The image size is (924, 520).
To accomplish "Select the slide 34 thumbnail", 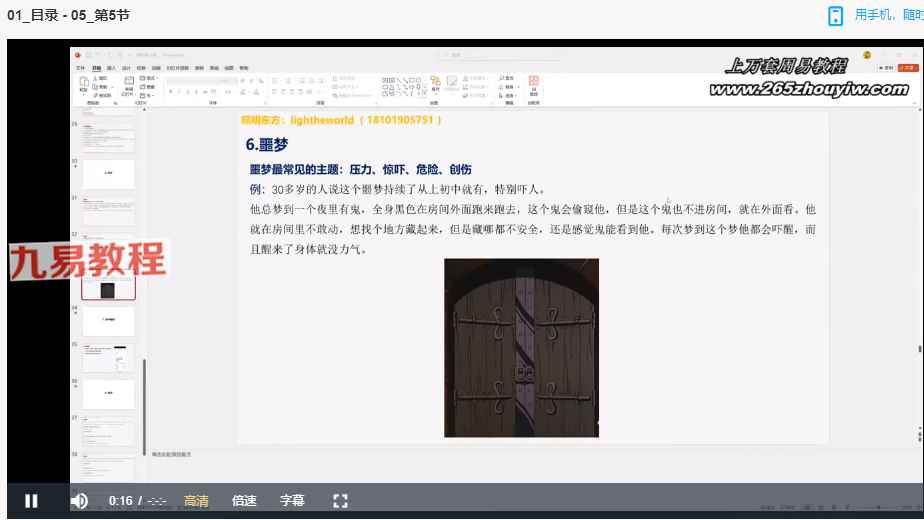I will (x=108, y=321).
